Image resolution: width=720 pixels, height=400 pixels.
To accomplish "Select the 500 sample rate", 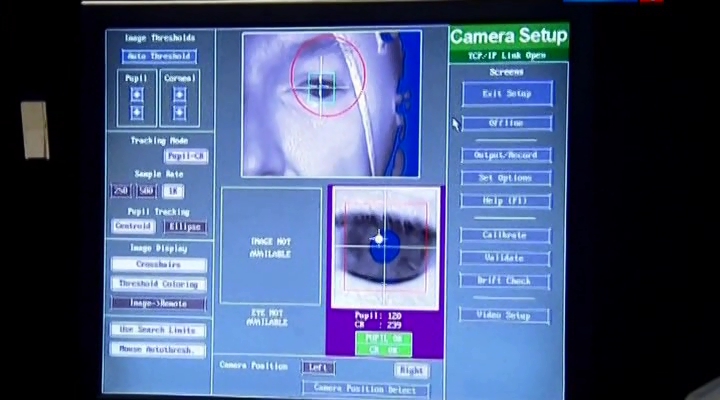I will (146, 191).
